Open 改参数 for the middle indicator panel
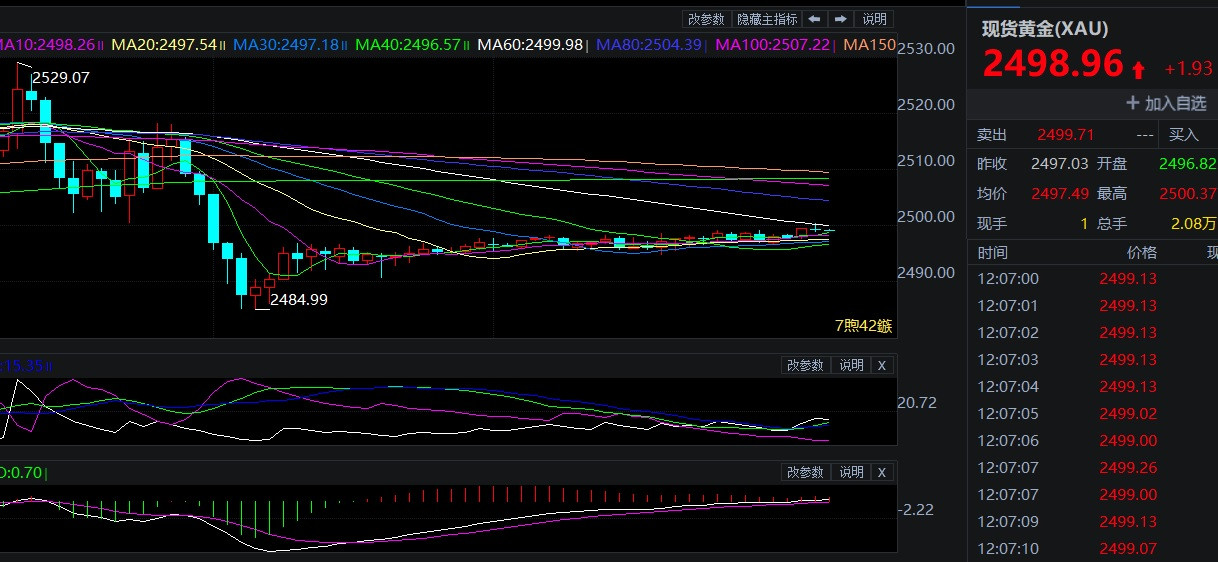1218x562 pixels. (805, 366)
